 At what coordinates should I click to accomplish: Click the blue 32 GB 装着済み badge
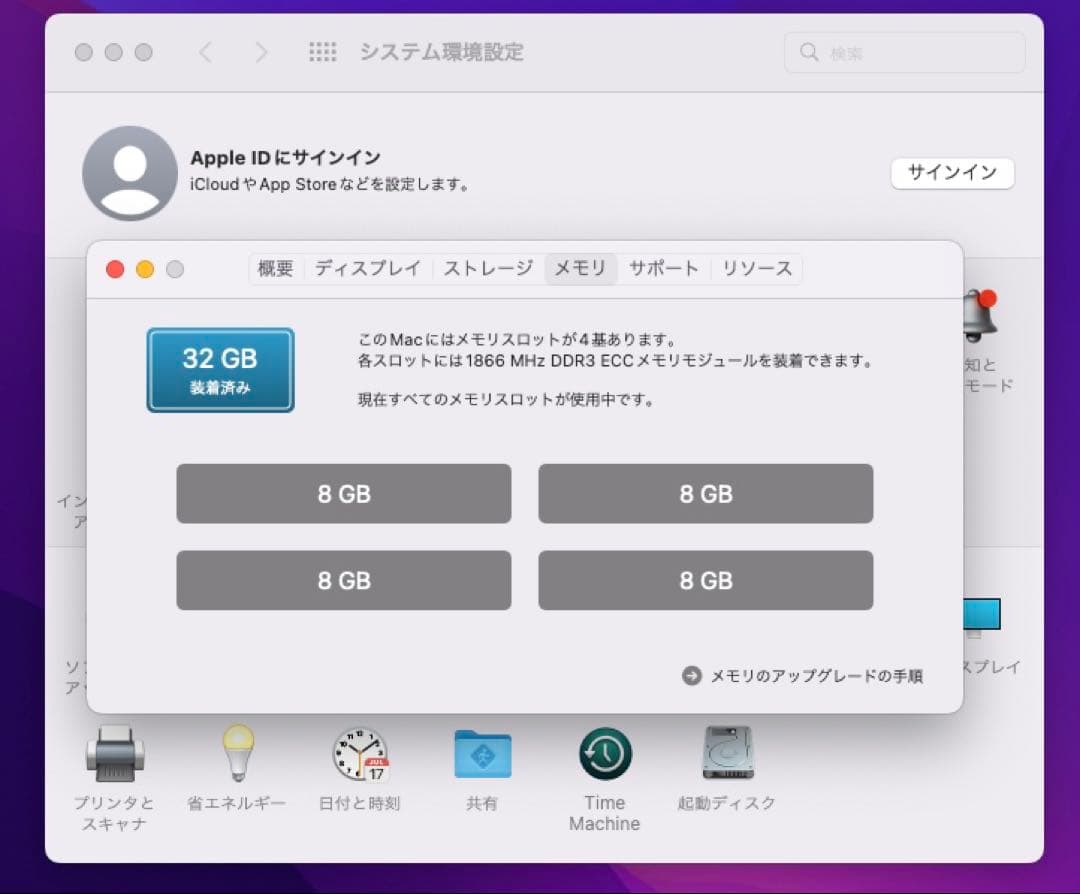tap(220, 370)
